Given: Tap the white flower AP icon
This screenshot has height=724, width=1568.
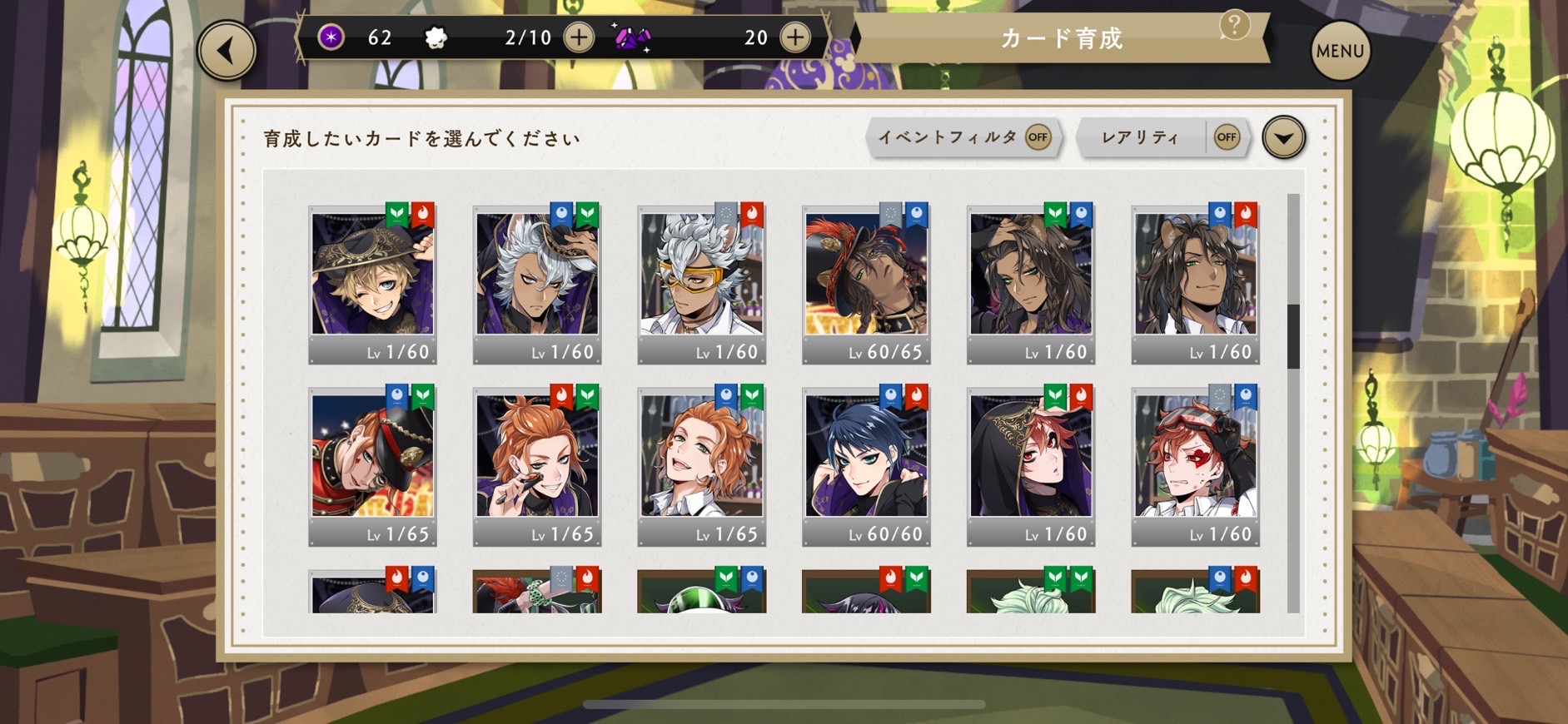Looking at the screenshot, I should 436,38.
